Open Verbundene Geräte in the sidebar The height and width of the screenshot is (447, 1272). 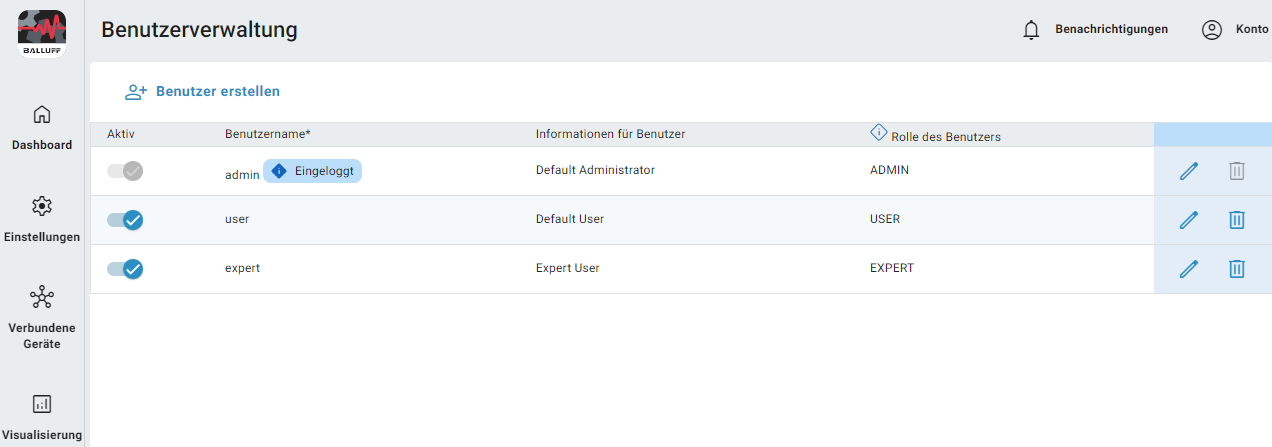[x=42, y=317]
